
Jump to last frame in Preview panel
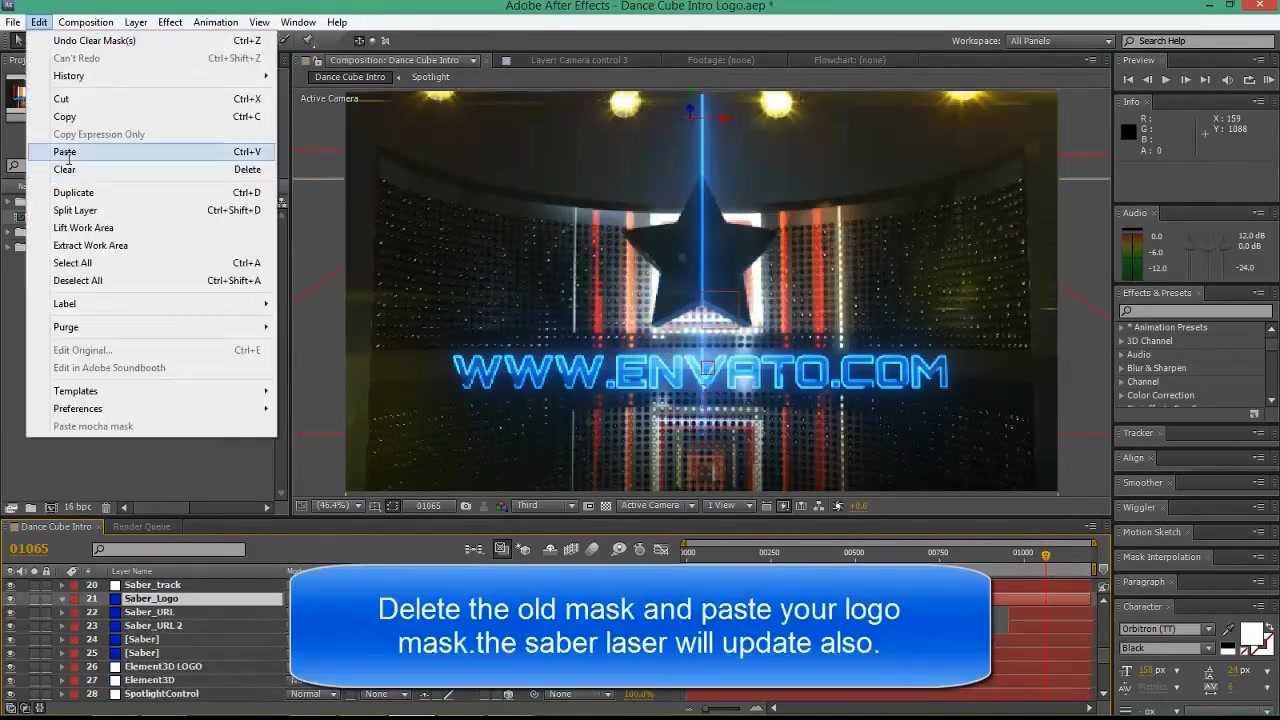coord(1205,80)
